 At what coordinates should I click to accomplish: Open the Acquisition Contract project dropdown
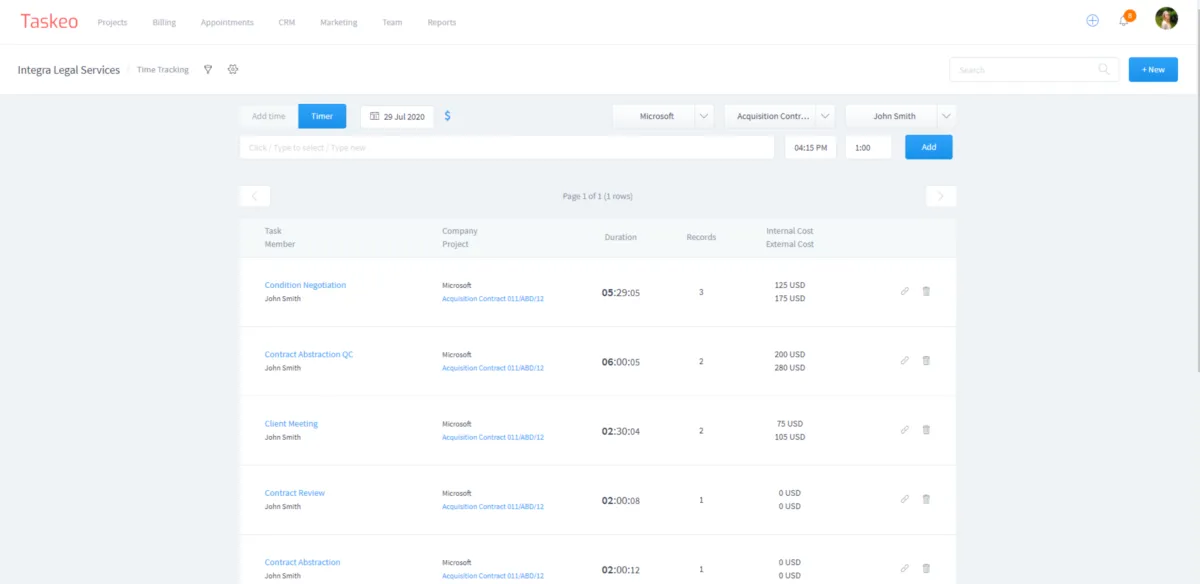[825, 116]
